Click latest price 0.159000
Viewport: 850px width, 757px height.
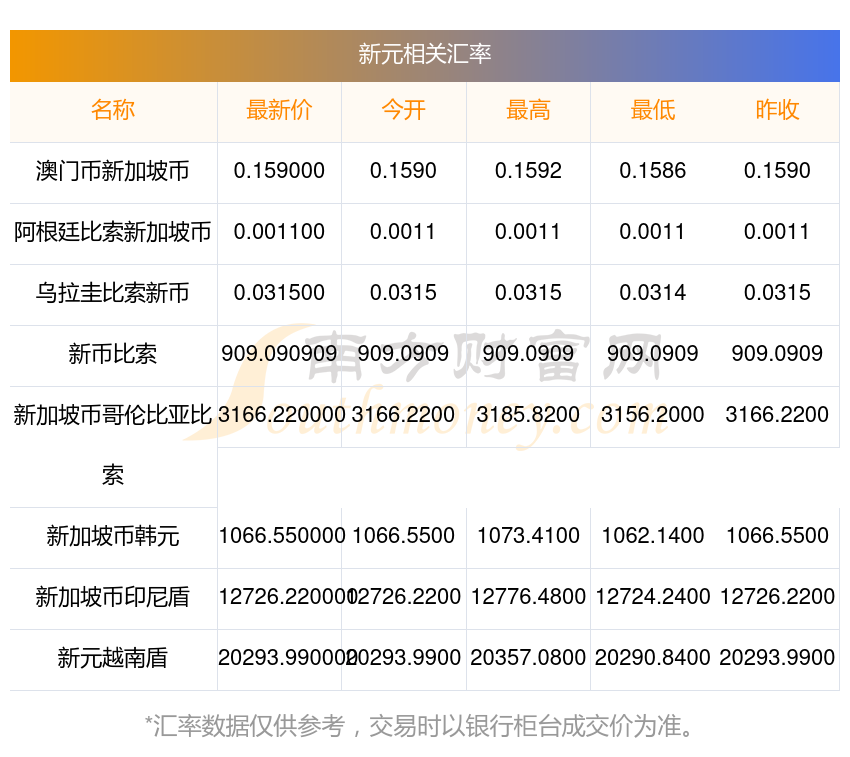[279, 171]
